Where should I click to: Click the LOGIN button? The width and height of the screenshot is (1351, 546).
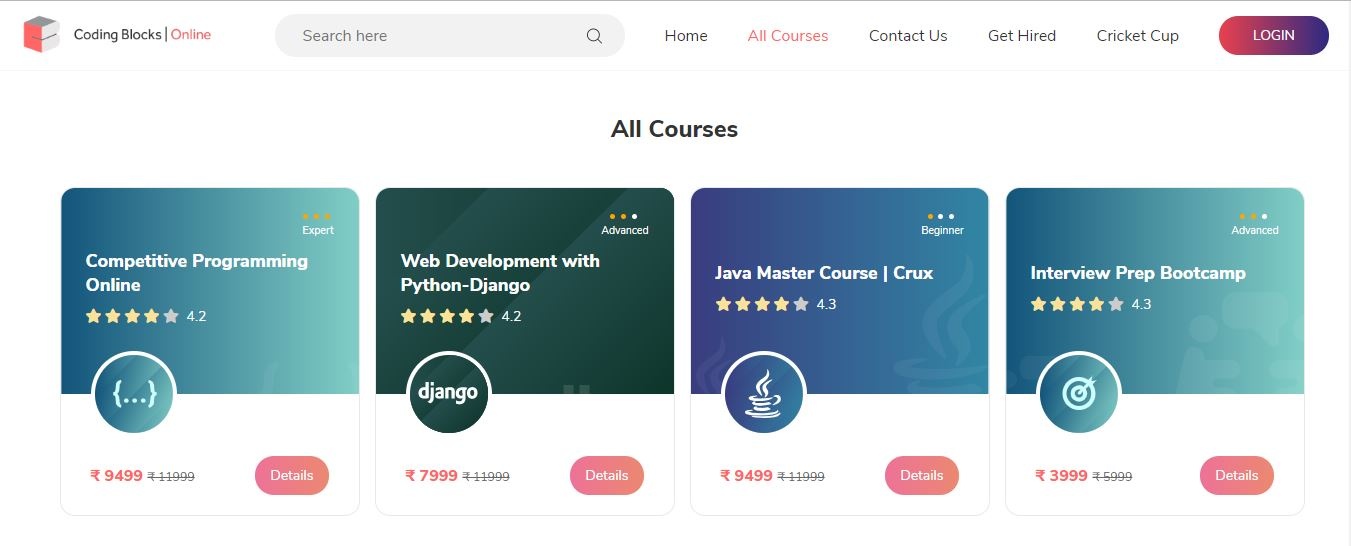pyautogui.click(x=1274, y=35)
